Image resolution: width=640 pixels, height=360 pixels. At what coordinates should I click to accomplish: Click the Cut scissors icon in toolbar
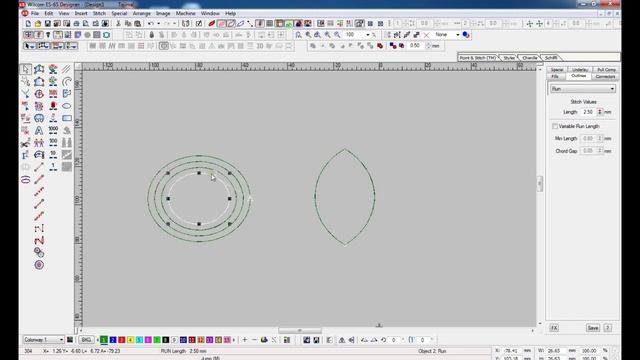pos(118,24)
